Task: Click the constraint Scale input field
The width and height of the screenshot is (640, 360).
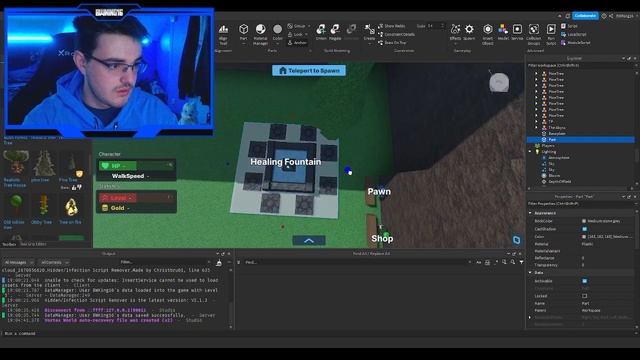Action: [436, 26]
